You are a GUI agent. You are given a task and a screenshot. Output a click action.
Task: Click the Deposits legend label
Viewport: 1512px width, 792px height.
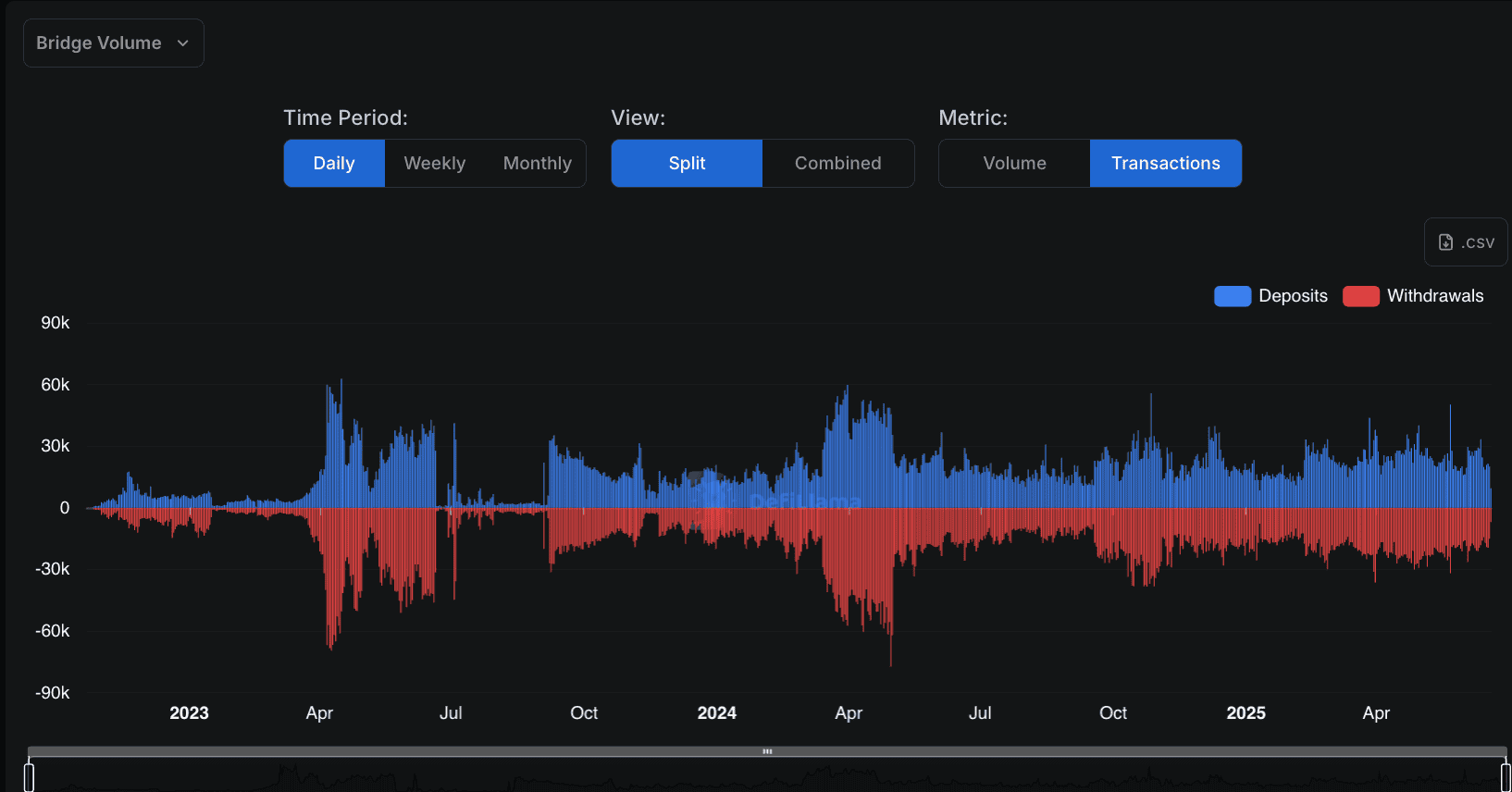tap(1293, 296)
